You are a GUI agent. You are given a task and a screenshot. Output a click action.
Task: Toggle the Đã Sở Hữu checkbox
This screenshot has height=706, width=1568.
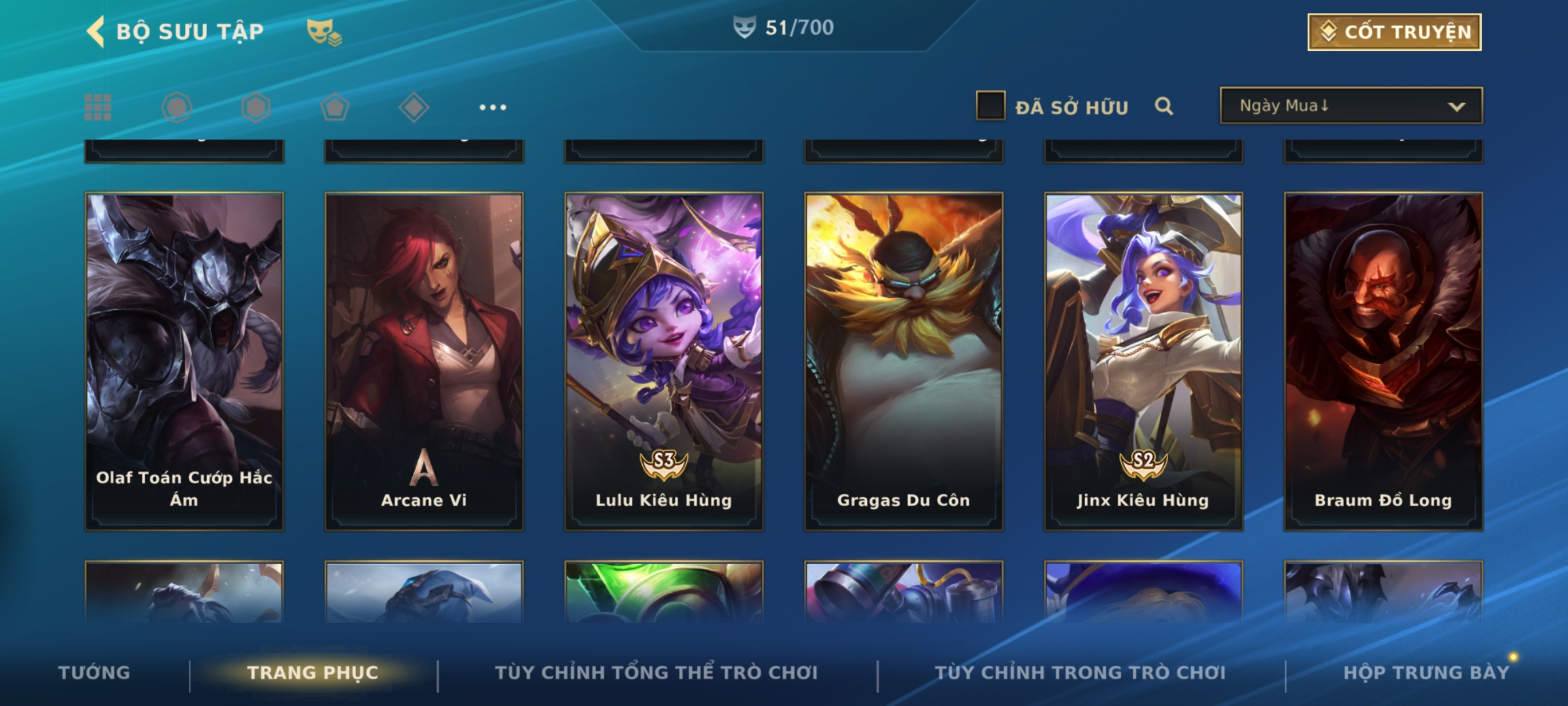[x=990, y=106]
